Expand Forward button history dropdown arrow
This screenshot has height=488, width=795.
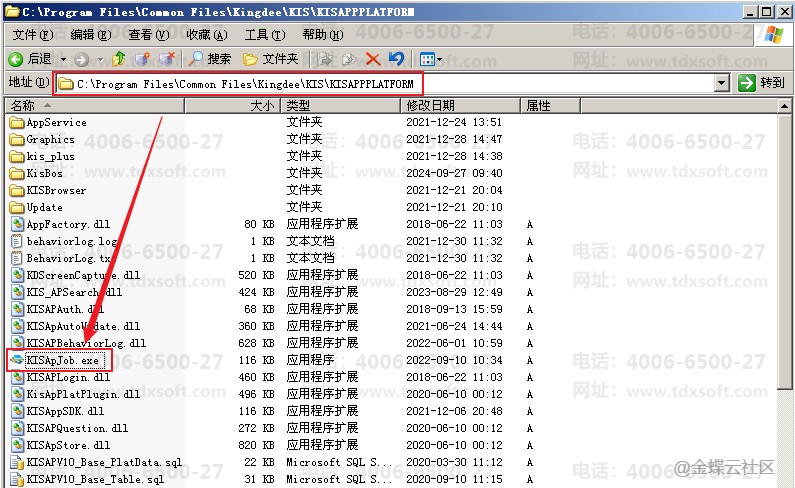point(100,60)
